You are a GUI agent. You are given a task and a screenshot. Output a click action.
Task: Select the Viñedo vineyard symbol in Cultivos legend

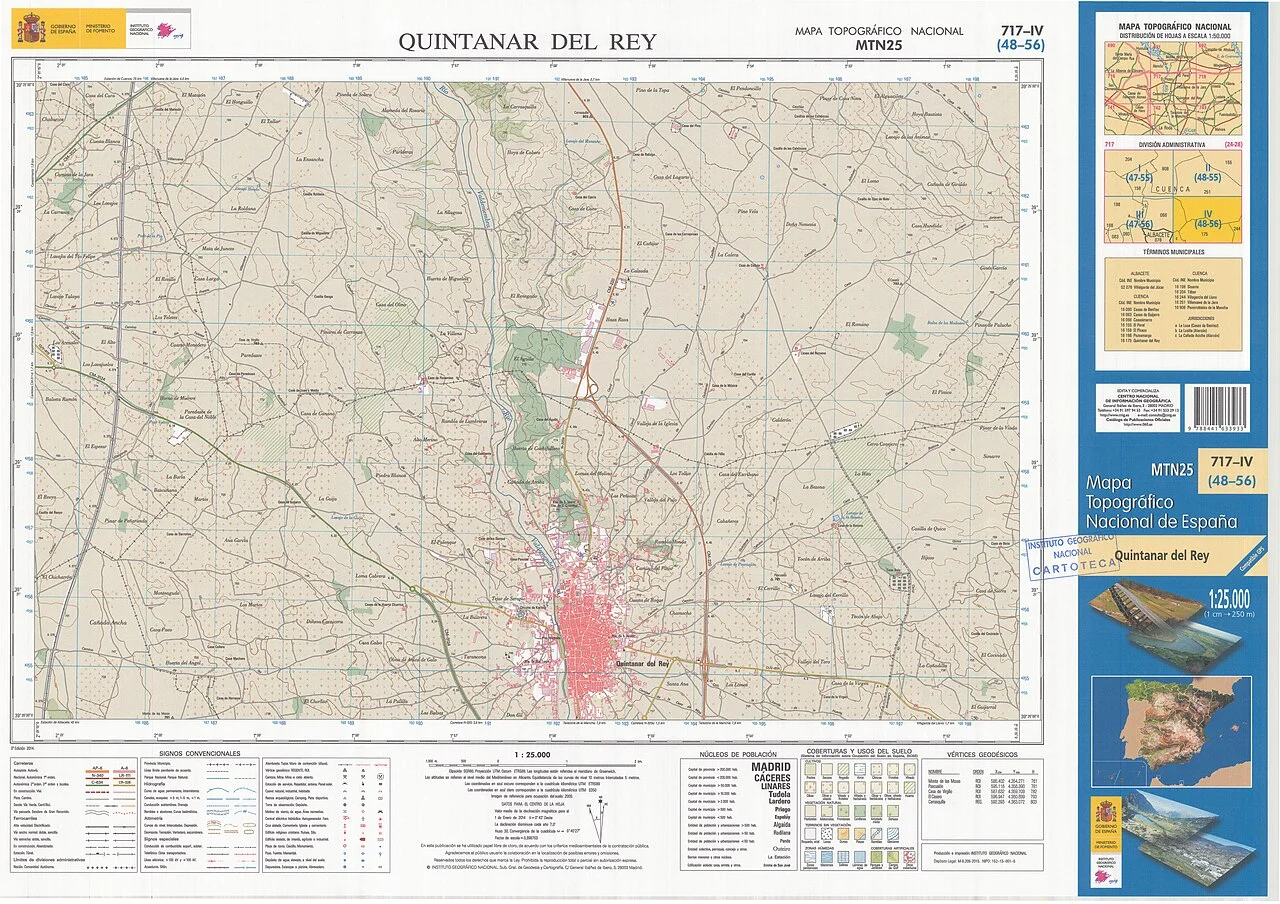click(x=910, y=769)
